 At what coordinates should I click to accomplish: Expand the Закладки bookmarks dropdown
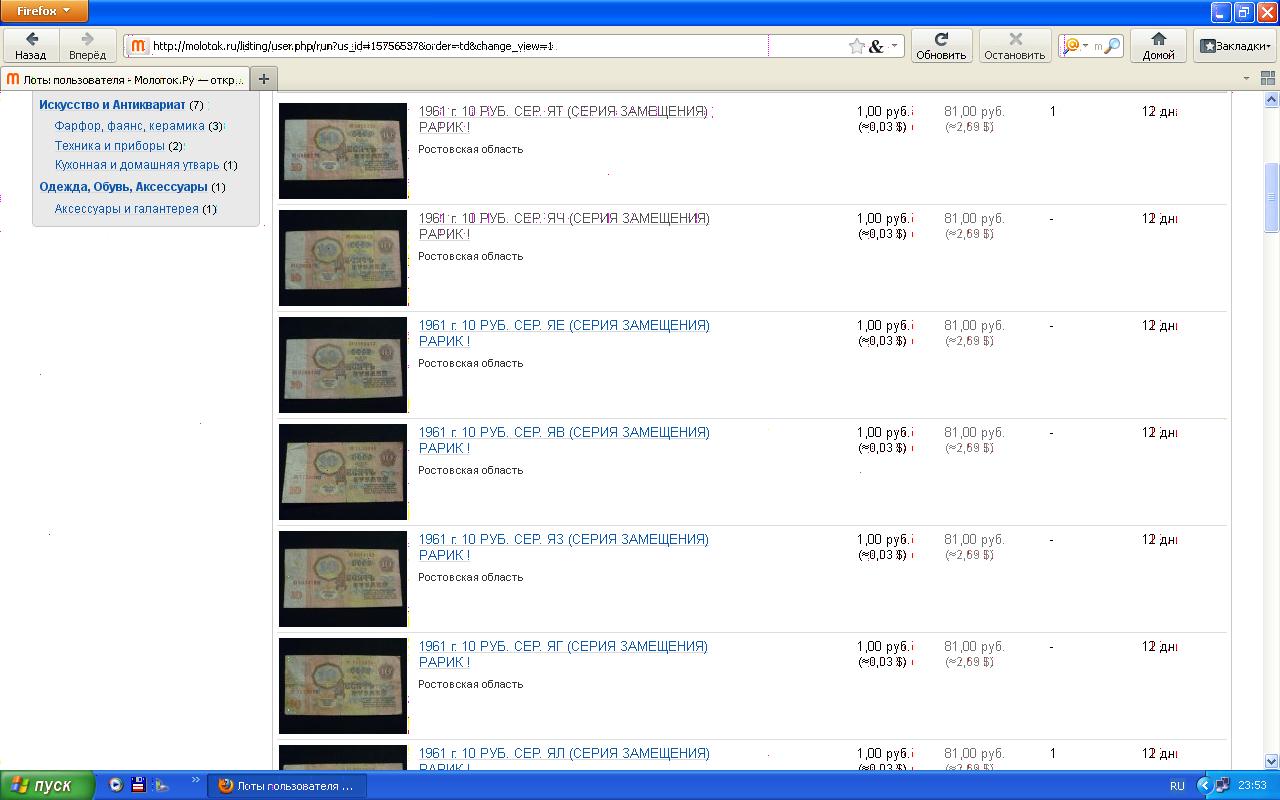(1235, 46)
